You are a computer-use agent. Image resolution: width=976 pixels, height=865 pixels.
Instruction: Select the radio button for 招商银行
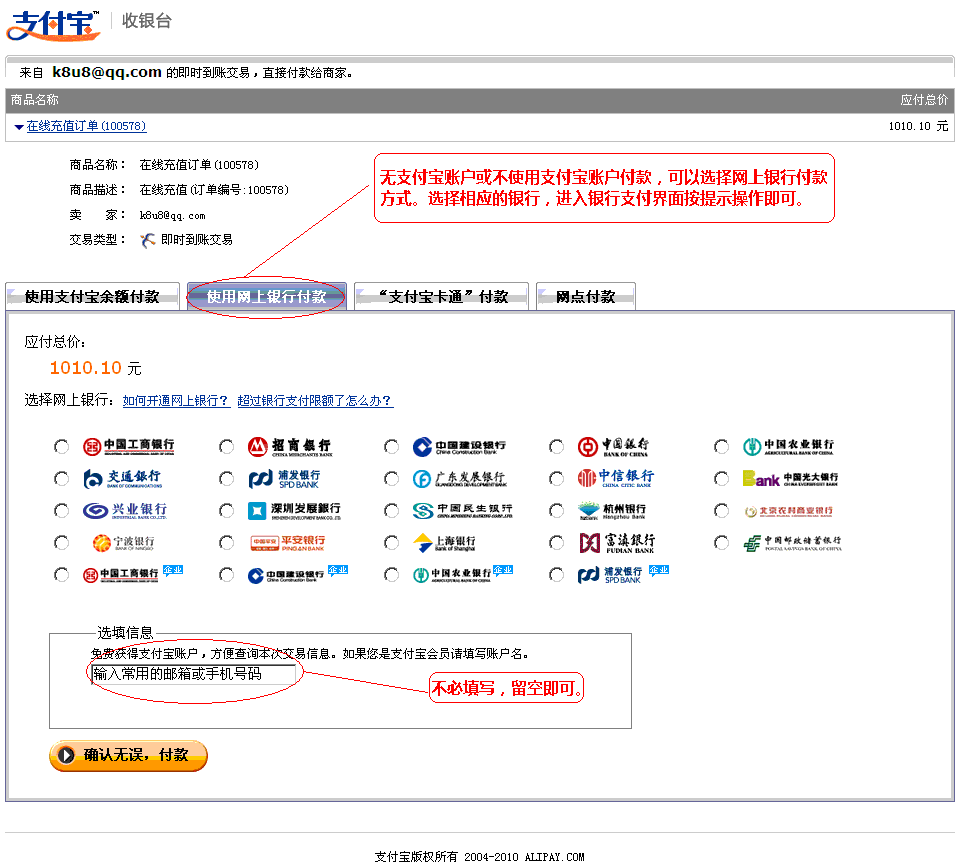pos(227,447)
